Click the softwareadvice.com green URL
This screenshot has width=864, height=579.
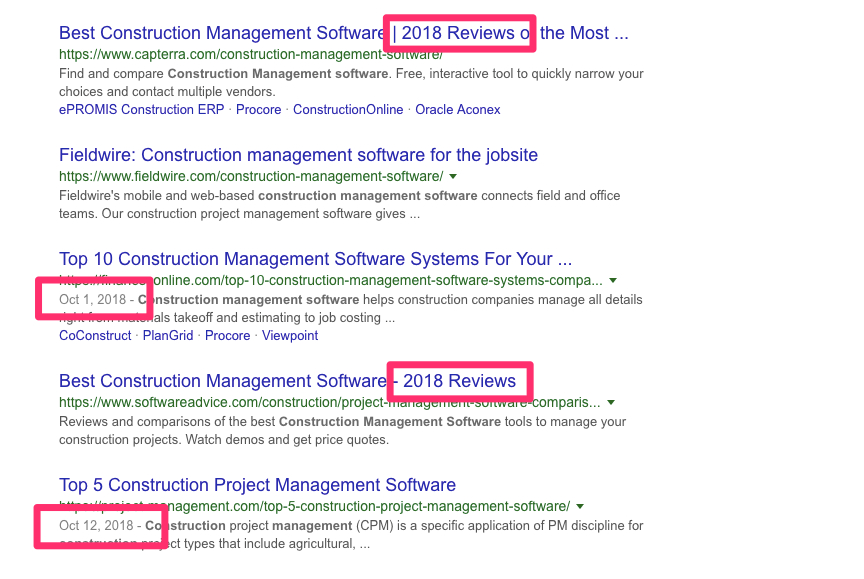[x=330, y=402]
